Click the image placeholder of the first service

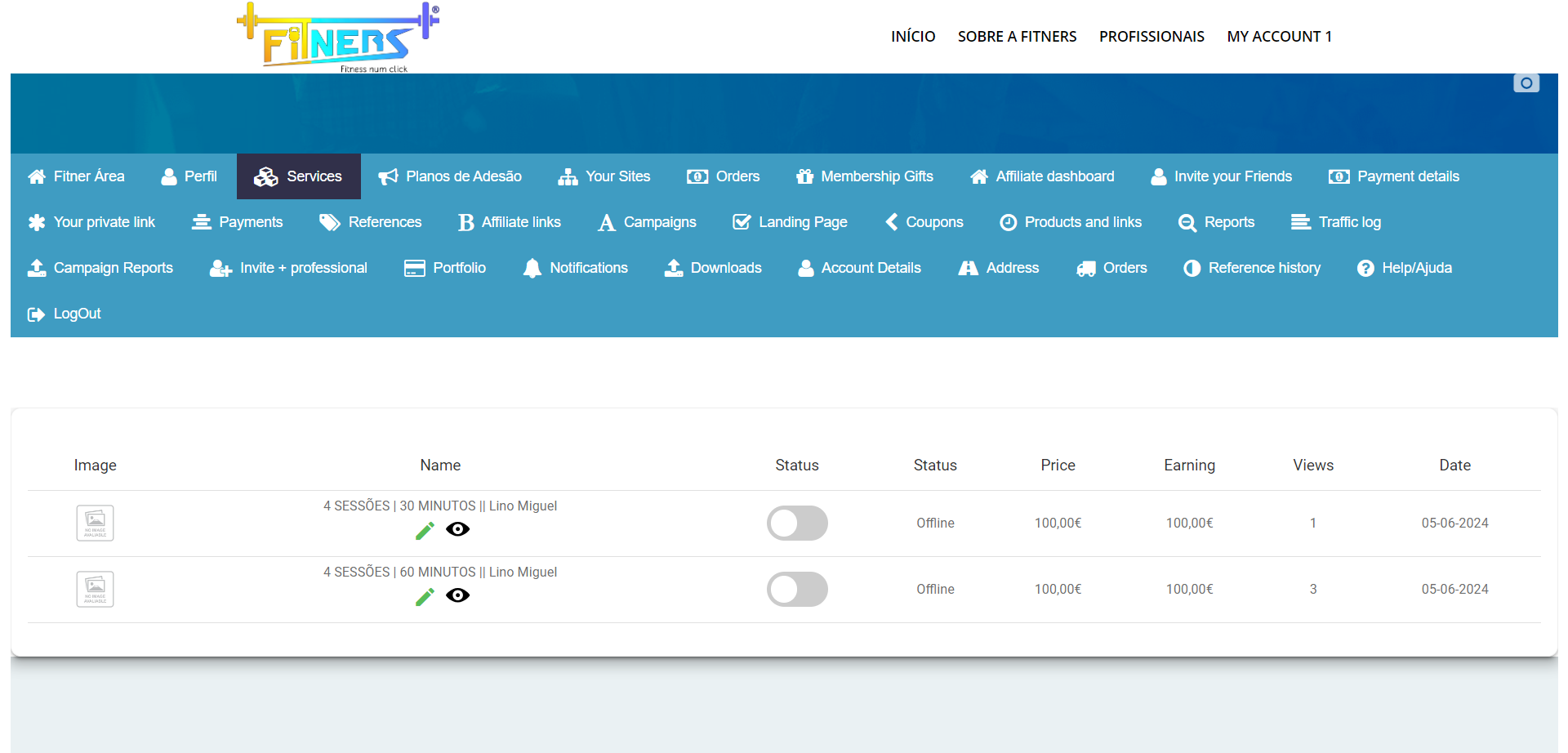click(x=95, y=524)
